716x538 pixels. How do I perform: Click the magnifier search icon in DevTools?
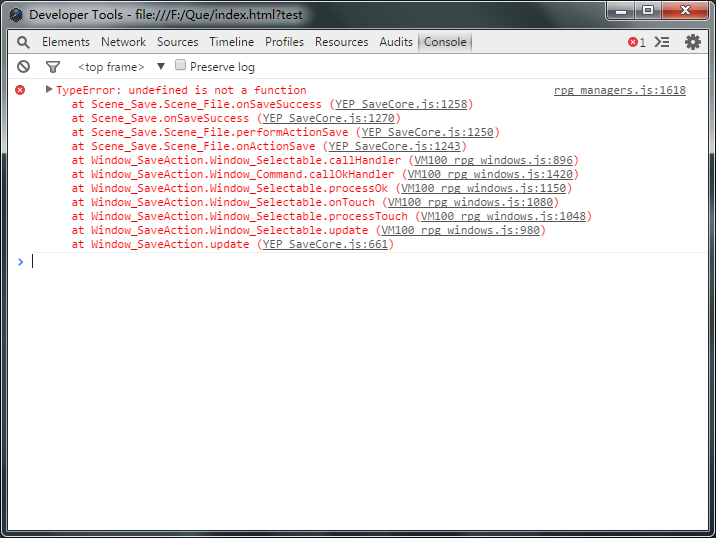pyautogui.click(x=23, y=42)
